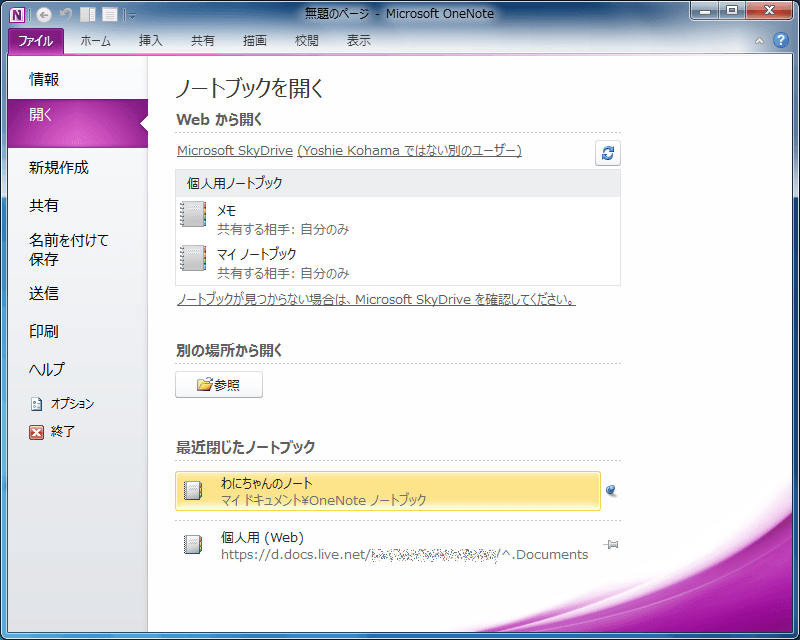Open オプション settings
This screenshot has width=800, height=640.
(72, 404)
